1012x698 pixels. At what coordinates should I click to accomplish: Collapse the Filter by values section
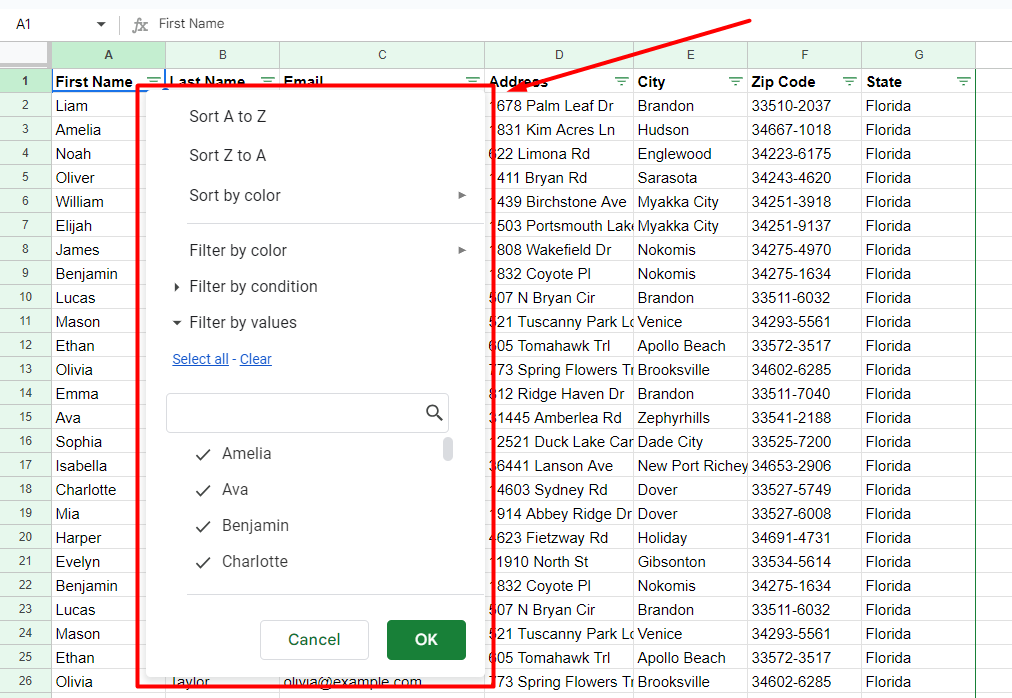pos(177,323)
